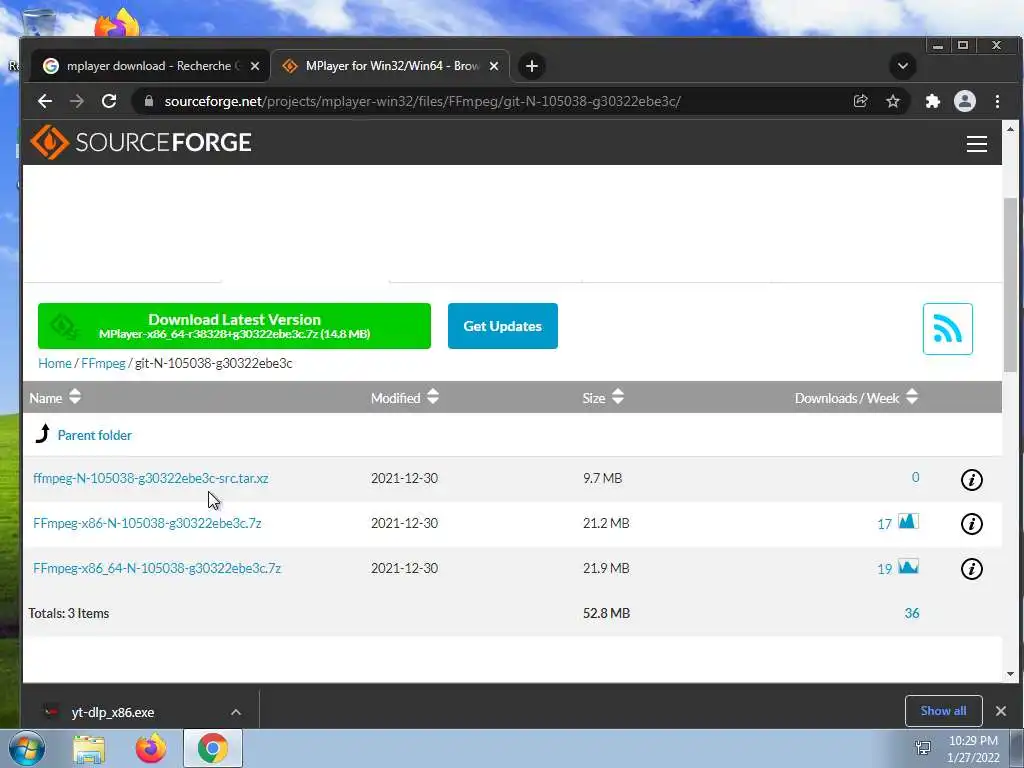
Task: Close the mplayer download Google tab
Action: pyautogui.click(x=255, y=66)
